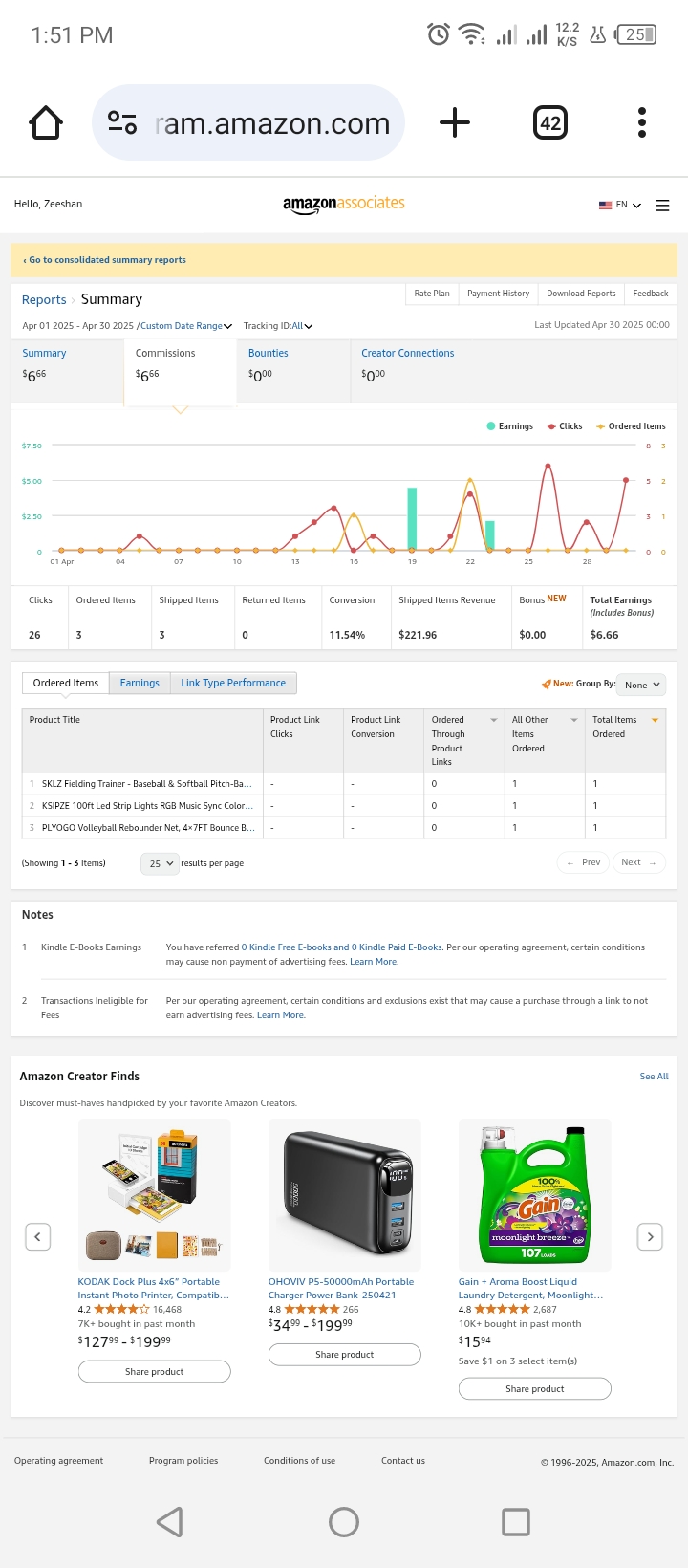Click the Prev pagination button

tap(584, 862)
